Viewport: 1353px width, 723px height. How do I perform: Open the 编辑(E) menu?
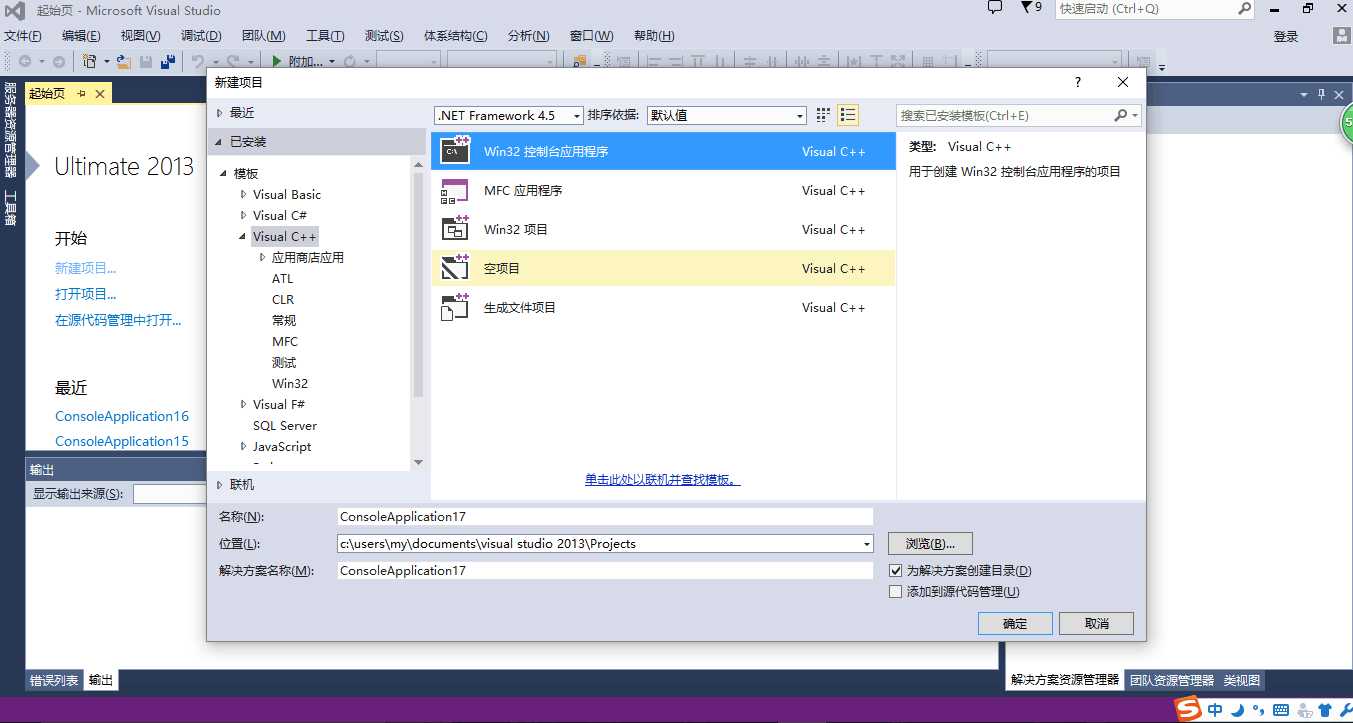[81, 36]
